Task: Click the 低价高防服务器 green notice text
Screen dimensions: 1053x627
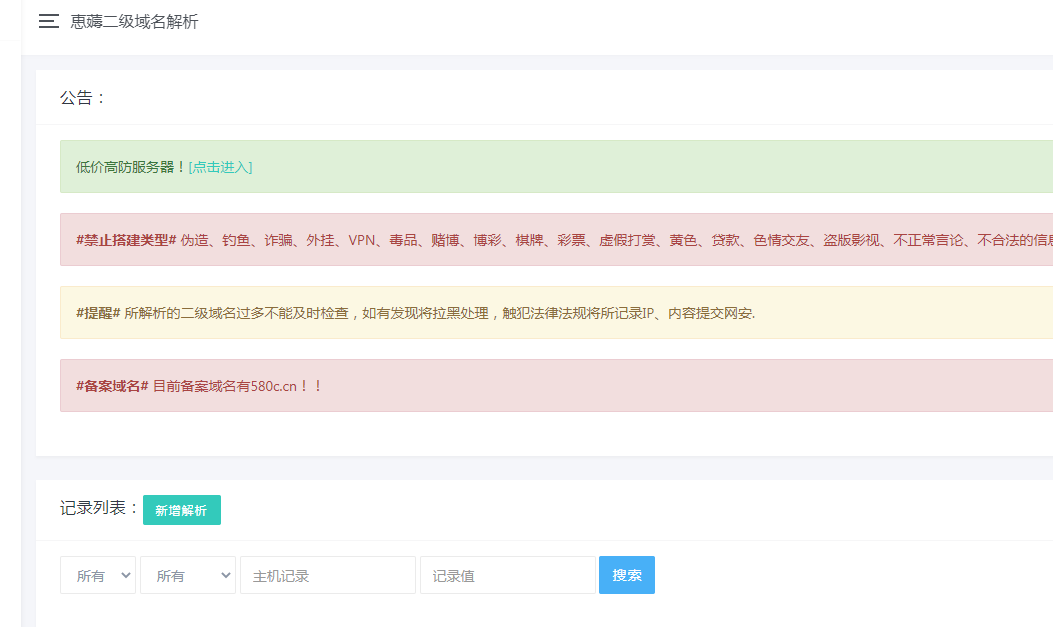Action: click(130, 167)
